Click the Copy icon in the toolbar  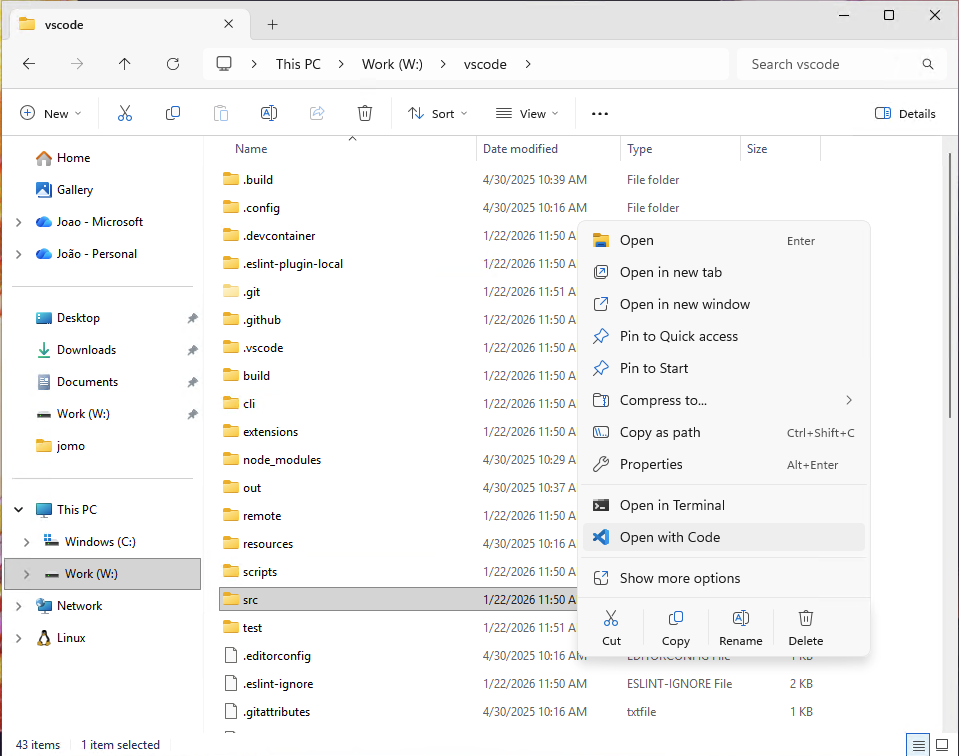pos(172,113)
